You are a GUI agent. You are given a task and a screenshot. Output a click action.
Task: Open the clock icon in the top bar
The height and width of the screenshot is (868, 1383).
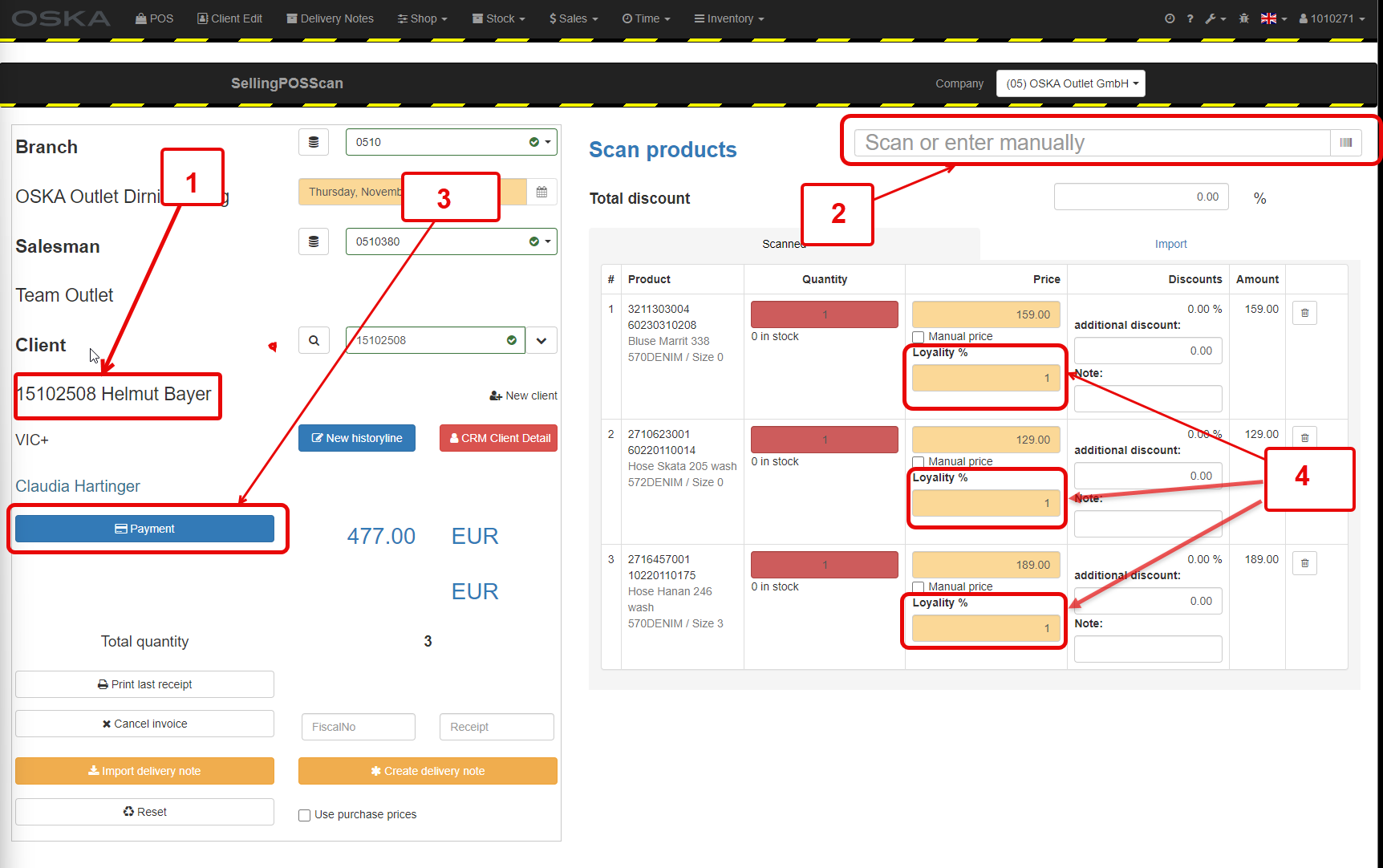pyautogui.click(x=1170, y=18)
